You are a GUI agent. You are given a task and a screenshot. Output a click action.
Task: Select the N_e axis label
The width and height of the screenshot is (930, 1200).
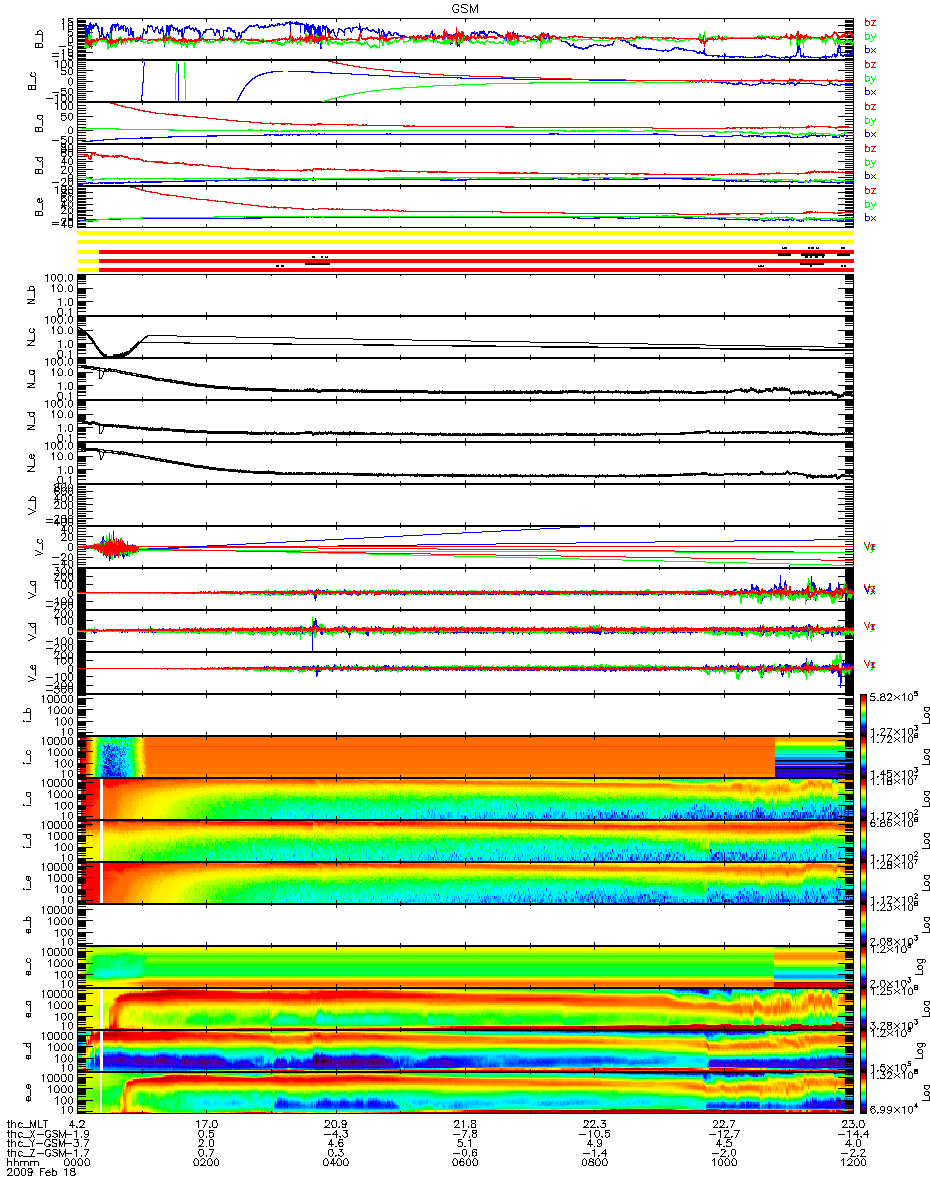[32, 464]
